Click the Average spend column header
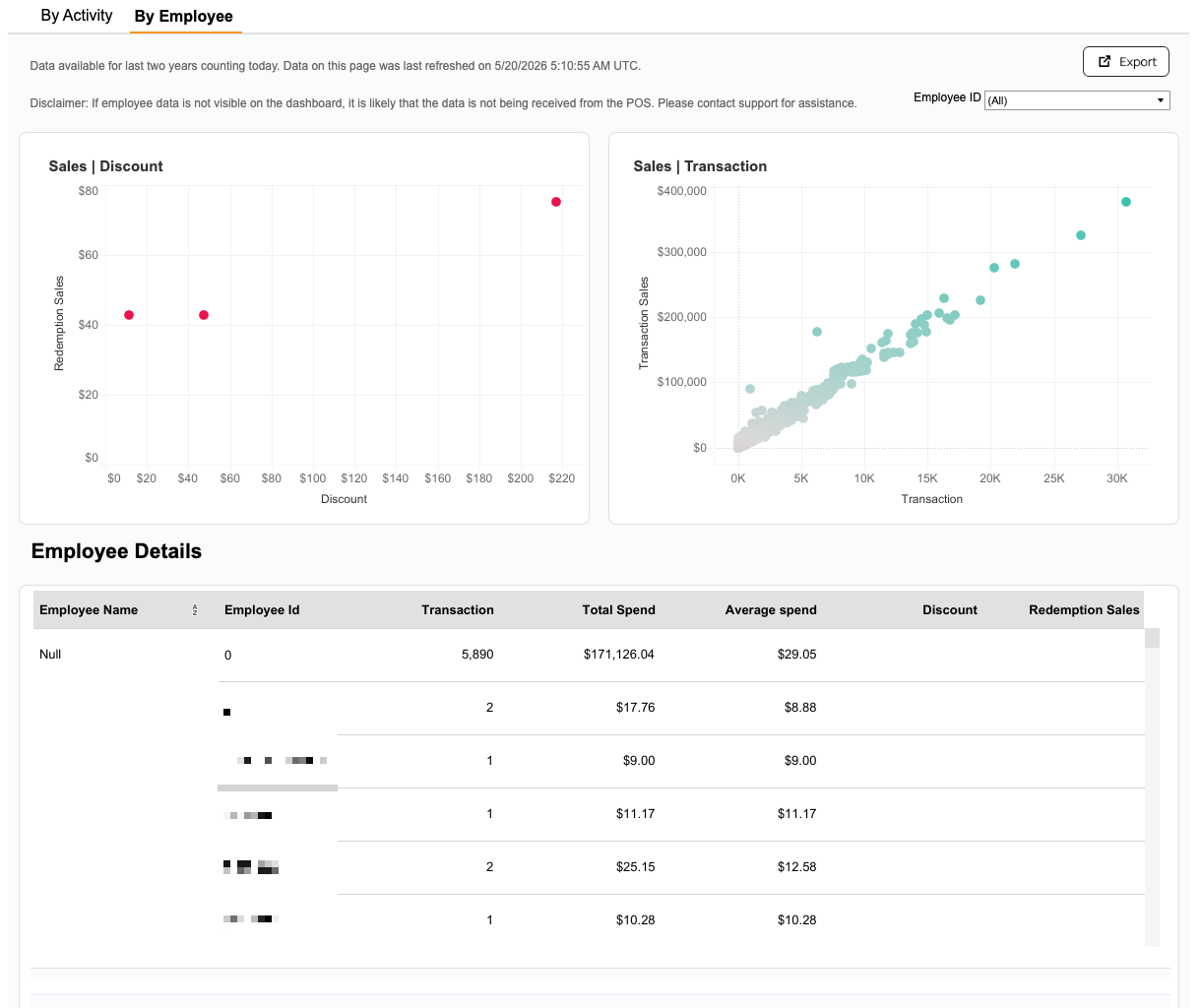Image resolution: width=1200 pixels, height=1008 pixels. (771, 610)
